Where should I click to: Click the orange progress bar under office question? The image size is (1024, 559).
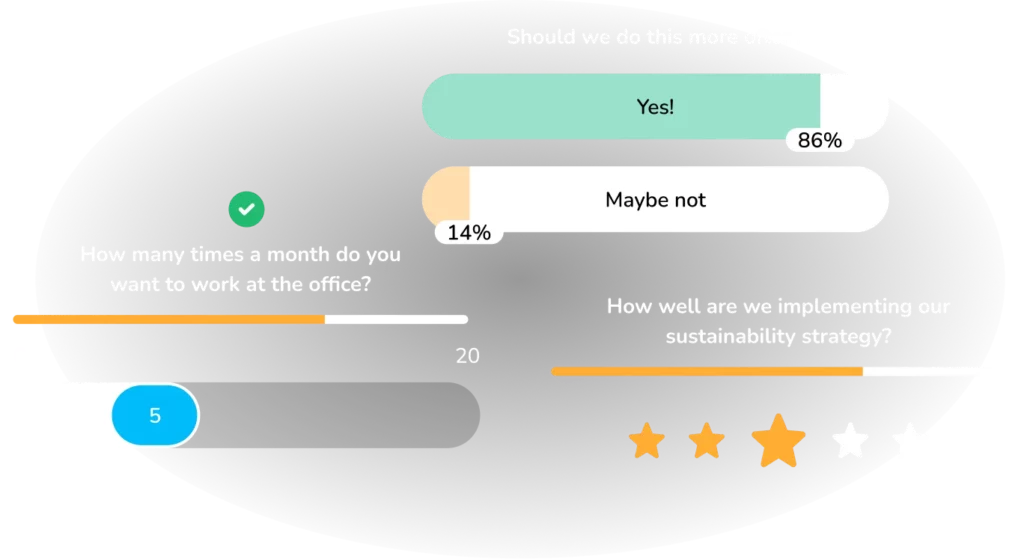coord(169,319)
